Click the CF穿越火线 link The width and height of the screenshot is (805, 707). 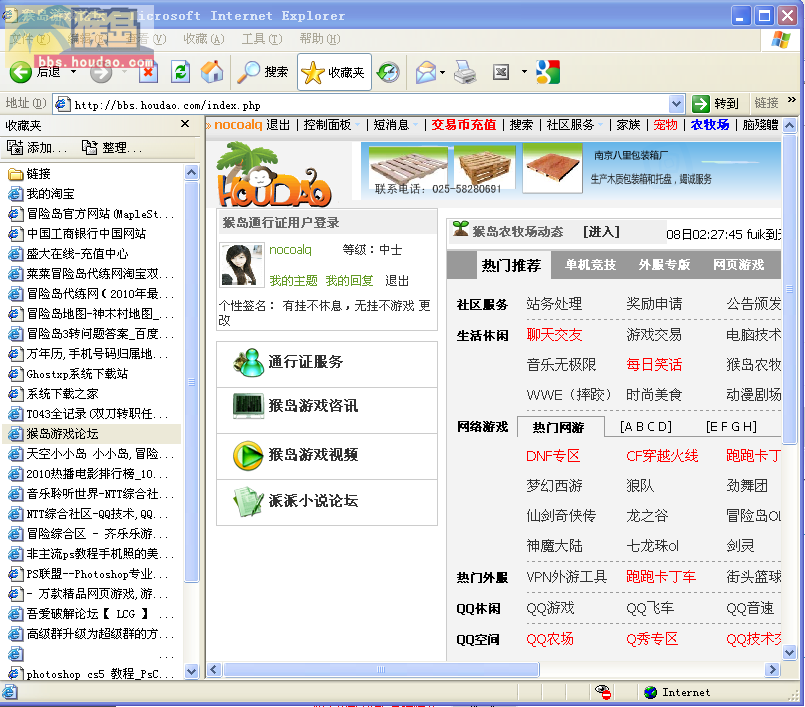tap(662, 456)
